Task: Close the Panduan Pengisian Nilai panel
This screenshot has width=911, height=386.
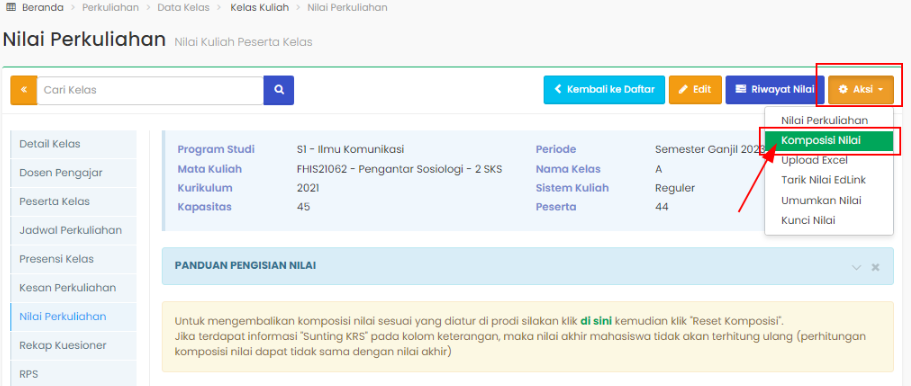Action: pos(875,267)
